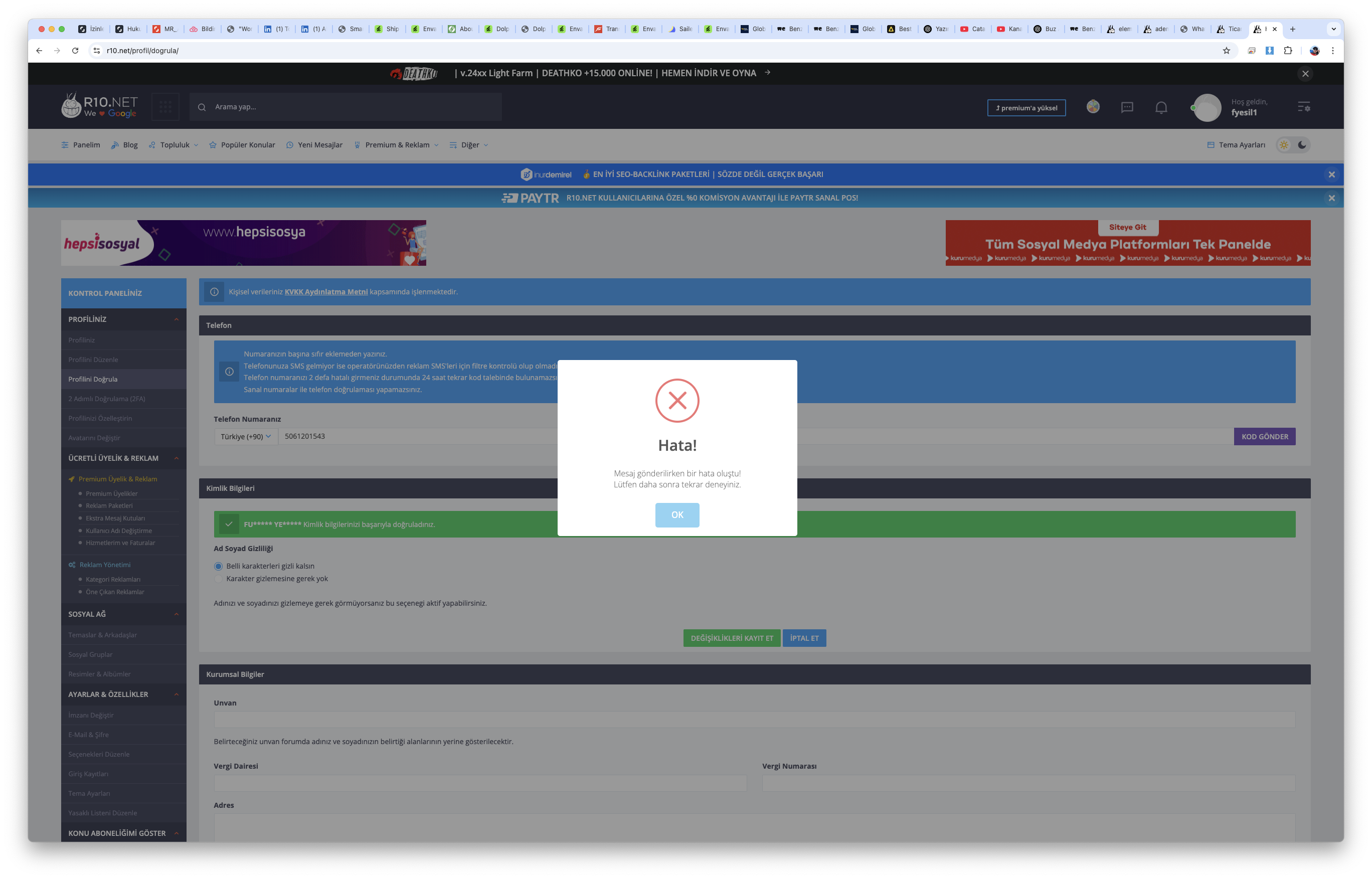Viewport: 1372px width, 879px height.
Task: Bookmark the page with the star icon
Action: pos(1227,51)
